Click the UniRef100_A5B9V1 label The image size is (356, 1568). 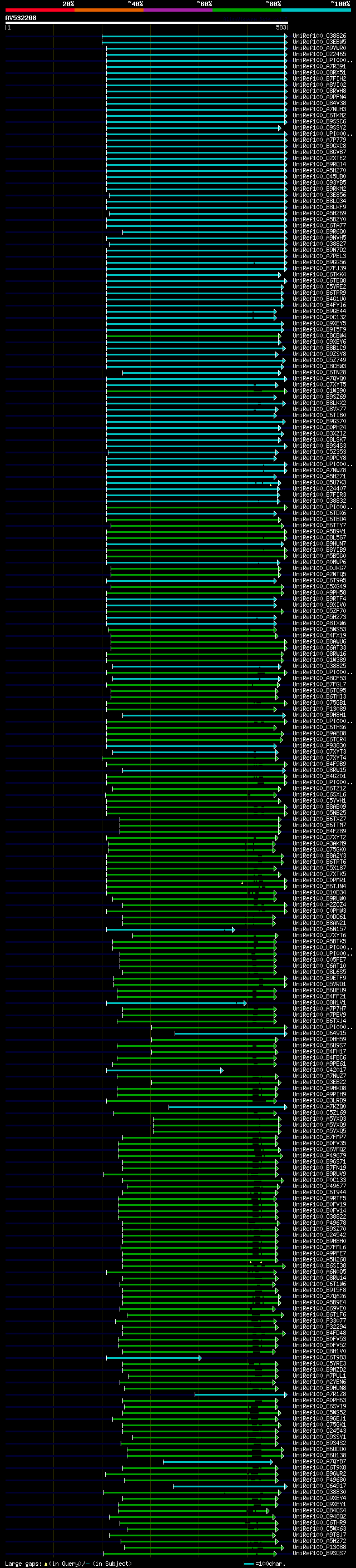319,531
